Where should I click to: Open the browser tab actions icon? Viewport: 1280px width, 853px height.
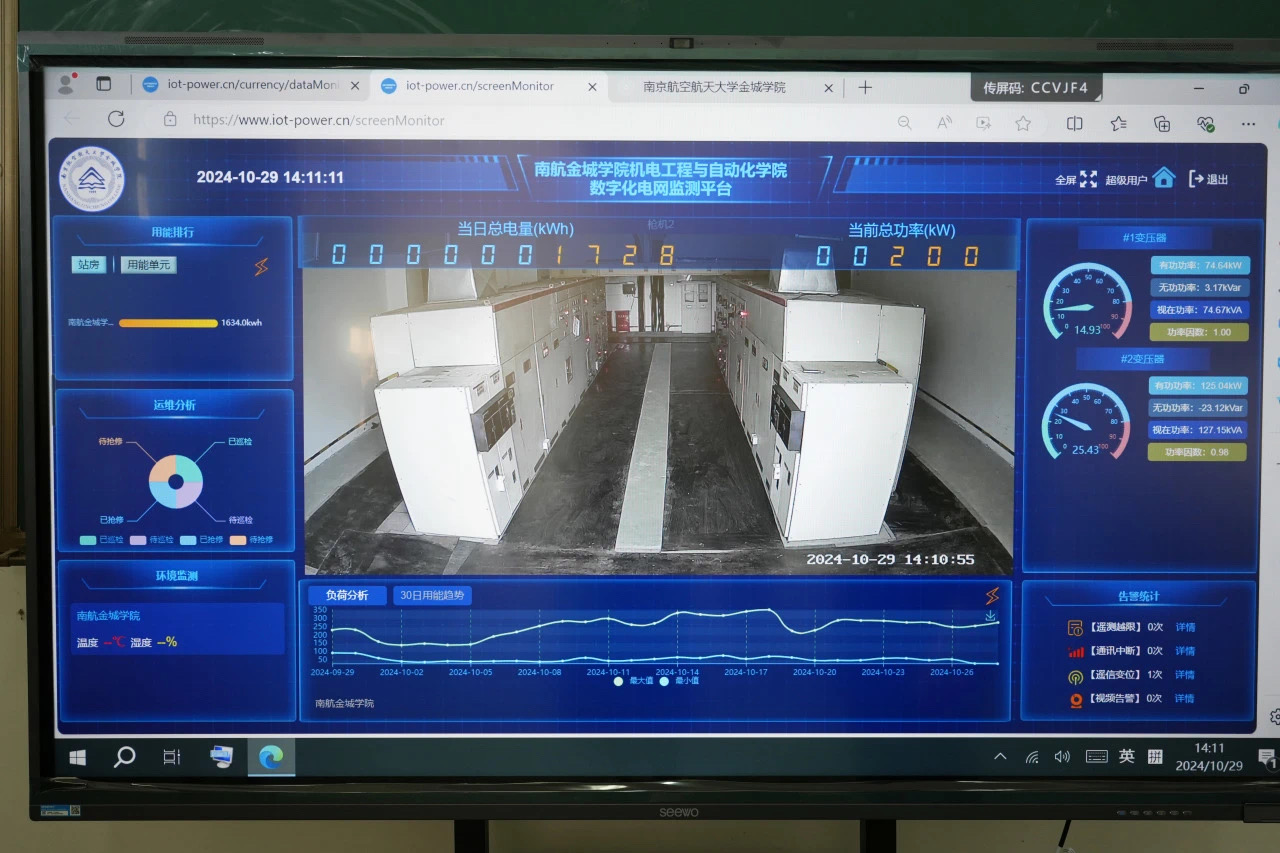point(103,84)
